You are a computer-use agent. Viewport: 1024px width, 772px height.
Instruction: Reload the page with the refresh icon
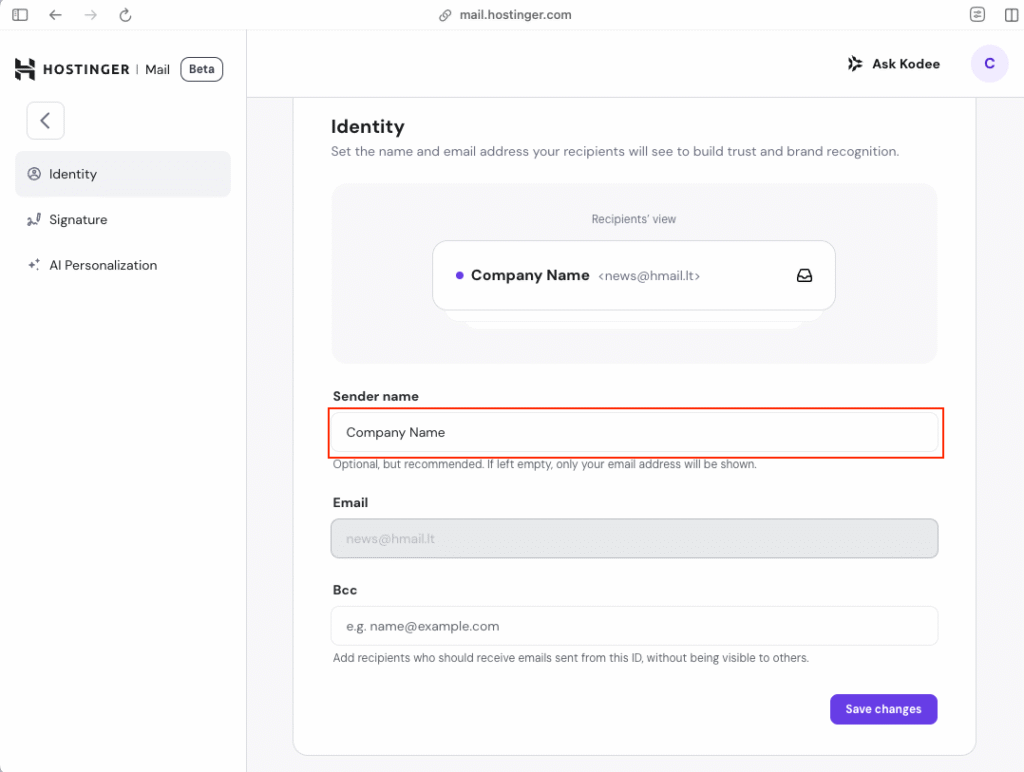click(x=125, y=15)
